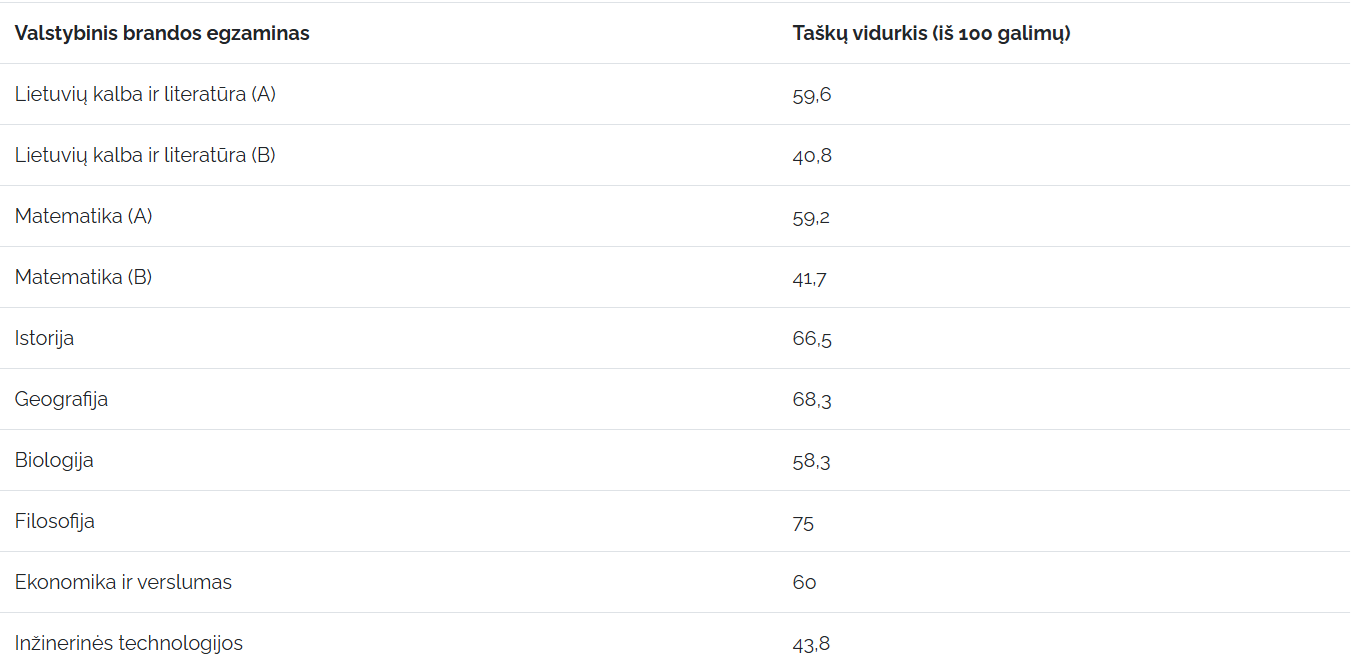Image resolution: width=1357 pixels, height=664 pixels.
Task: Click the 'Valstybinis brandos egzaminas' column header
Action: coord(162,33)
